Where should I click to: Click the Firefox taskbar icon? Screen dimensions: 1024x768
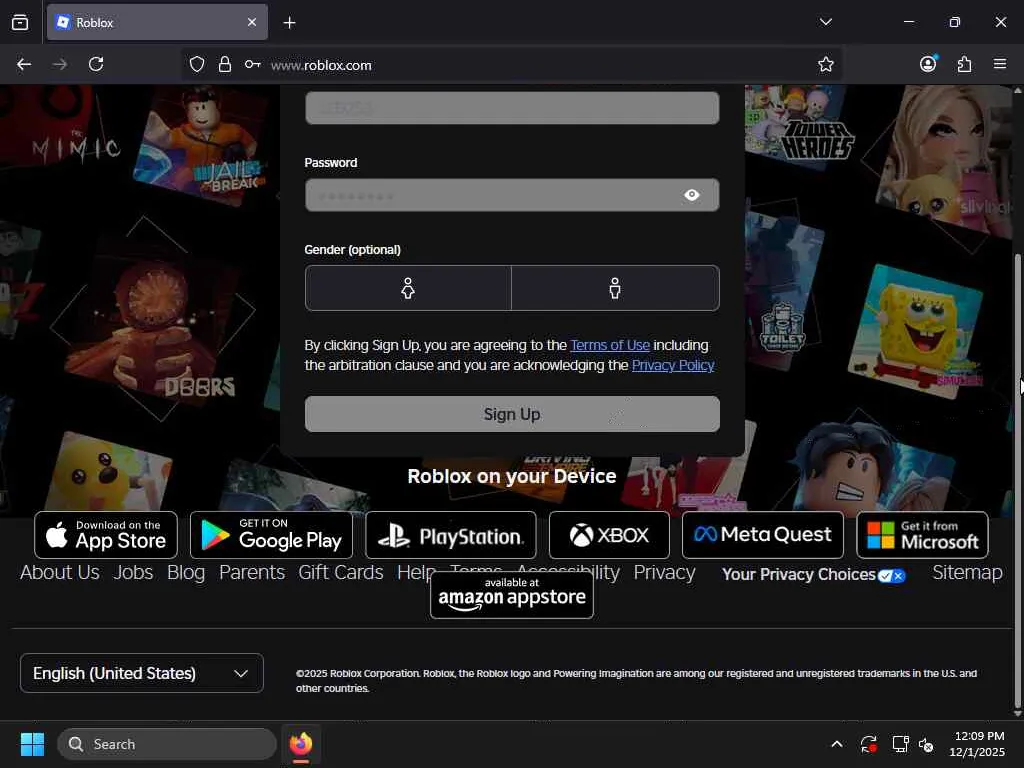301,744
